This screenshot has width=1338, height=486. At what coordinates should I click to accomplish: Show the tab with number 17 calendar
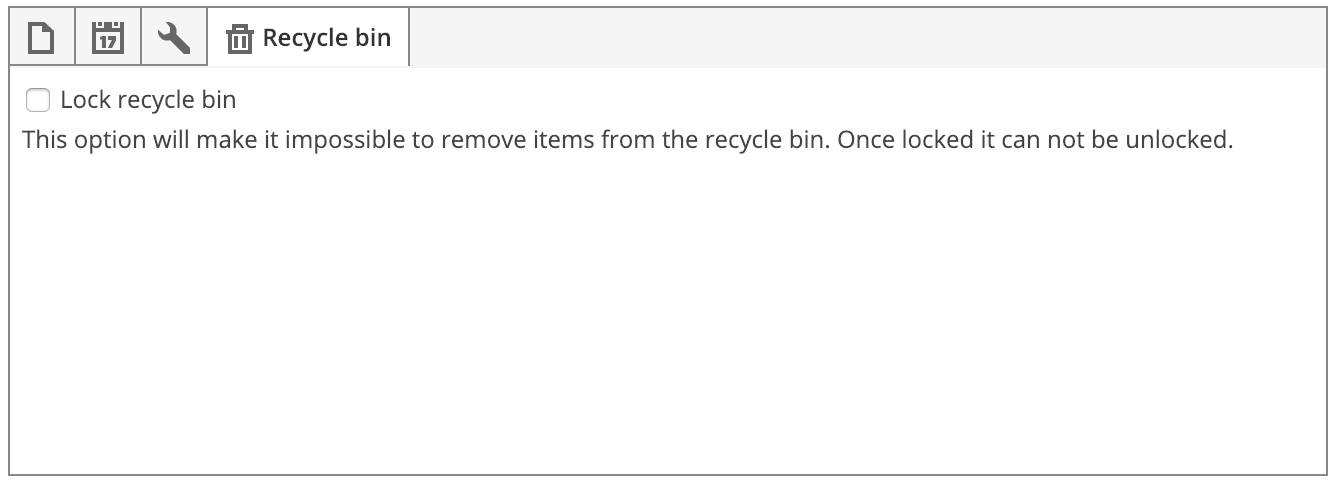(107, 38)
